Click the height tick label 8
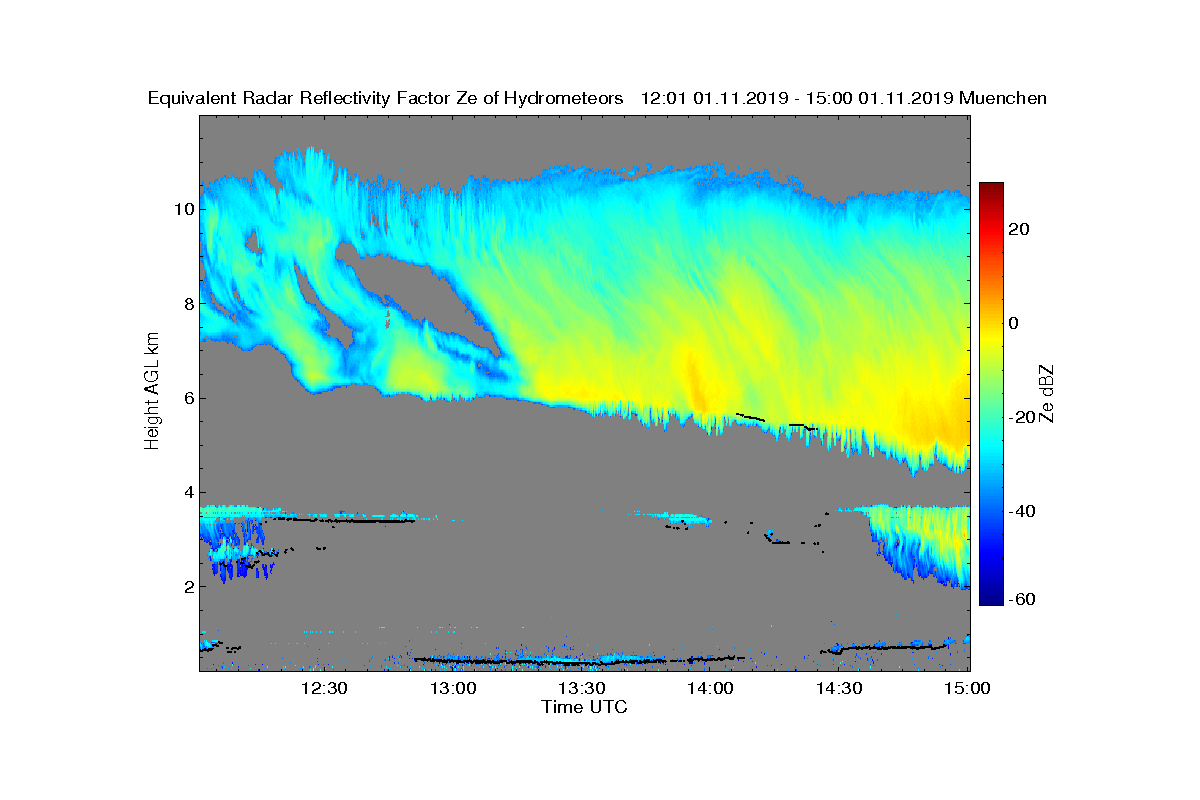 pos(188,303)
